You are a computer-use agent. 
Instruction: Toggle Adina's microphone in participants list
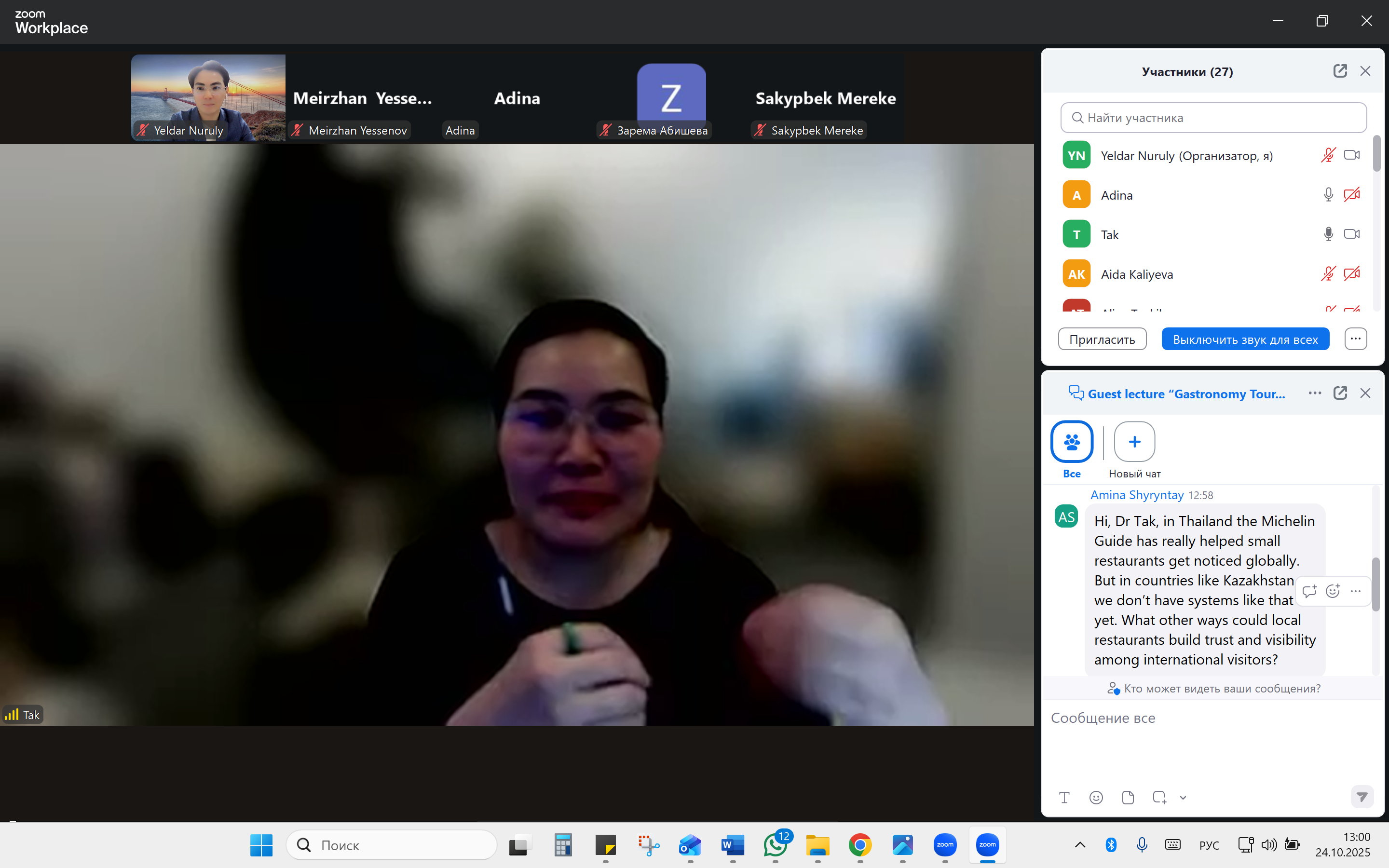1328,195
